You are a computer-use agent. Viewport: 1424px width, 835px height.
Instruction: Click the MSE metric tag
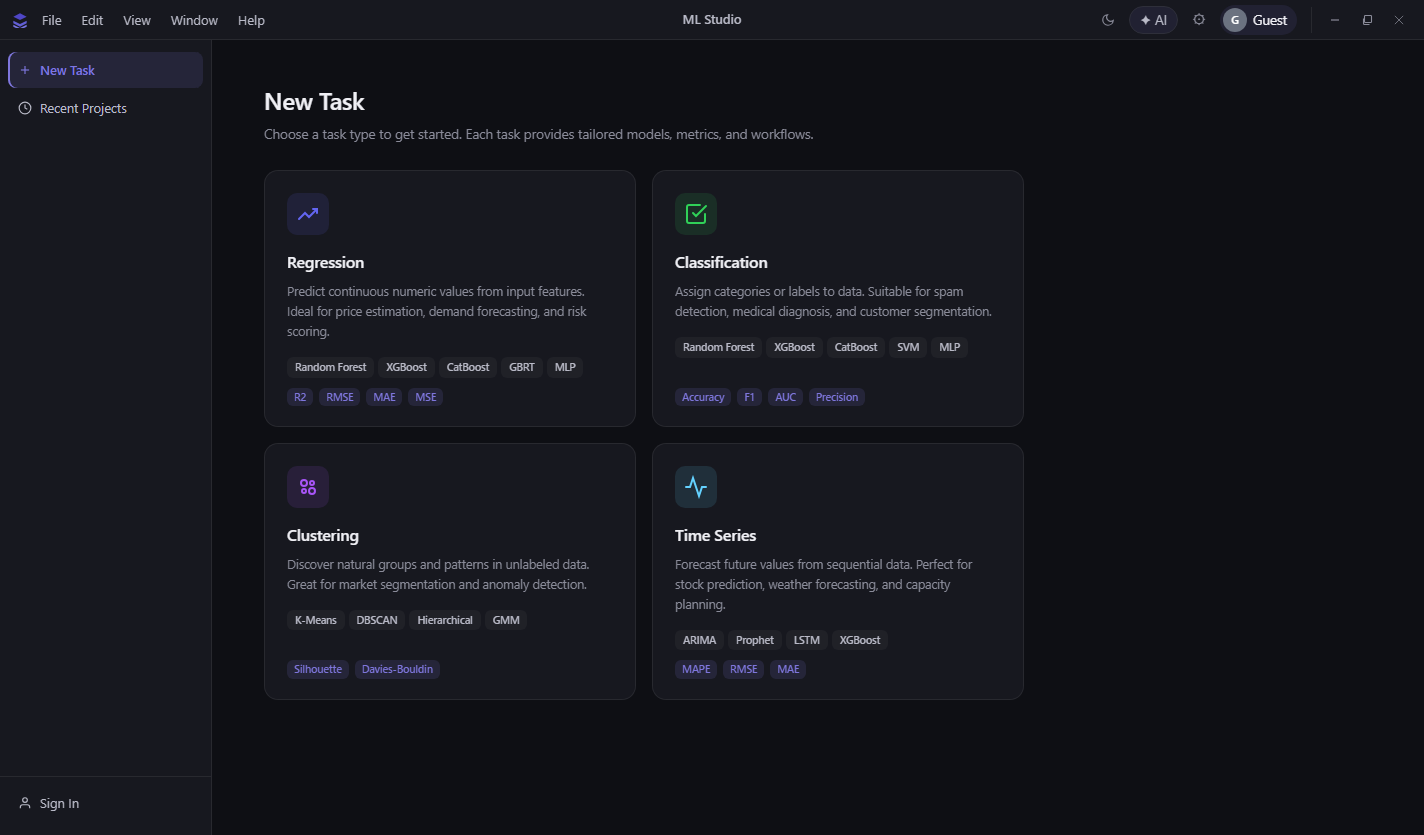(x=426, y=397)
